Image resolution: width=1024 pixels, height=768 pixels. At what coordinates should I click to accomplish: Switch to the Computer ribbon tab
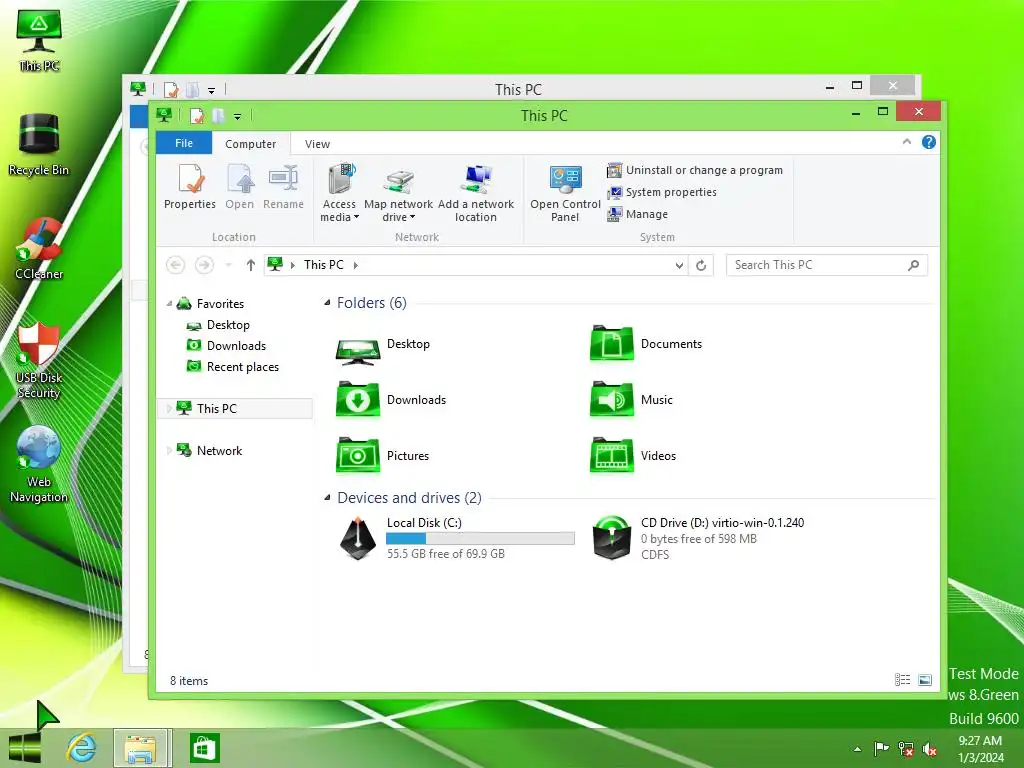coord(251,144)
